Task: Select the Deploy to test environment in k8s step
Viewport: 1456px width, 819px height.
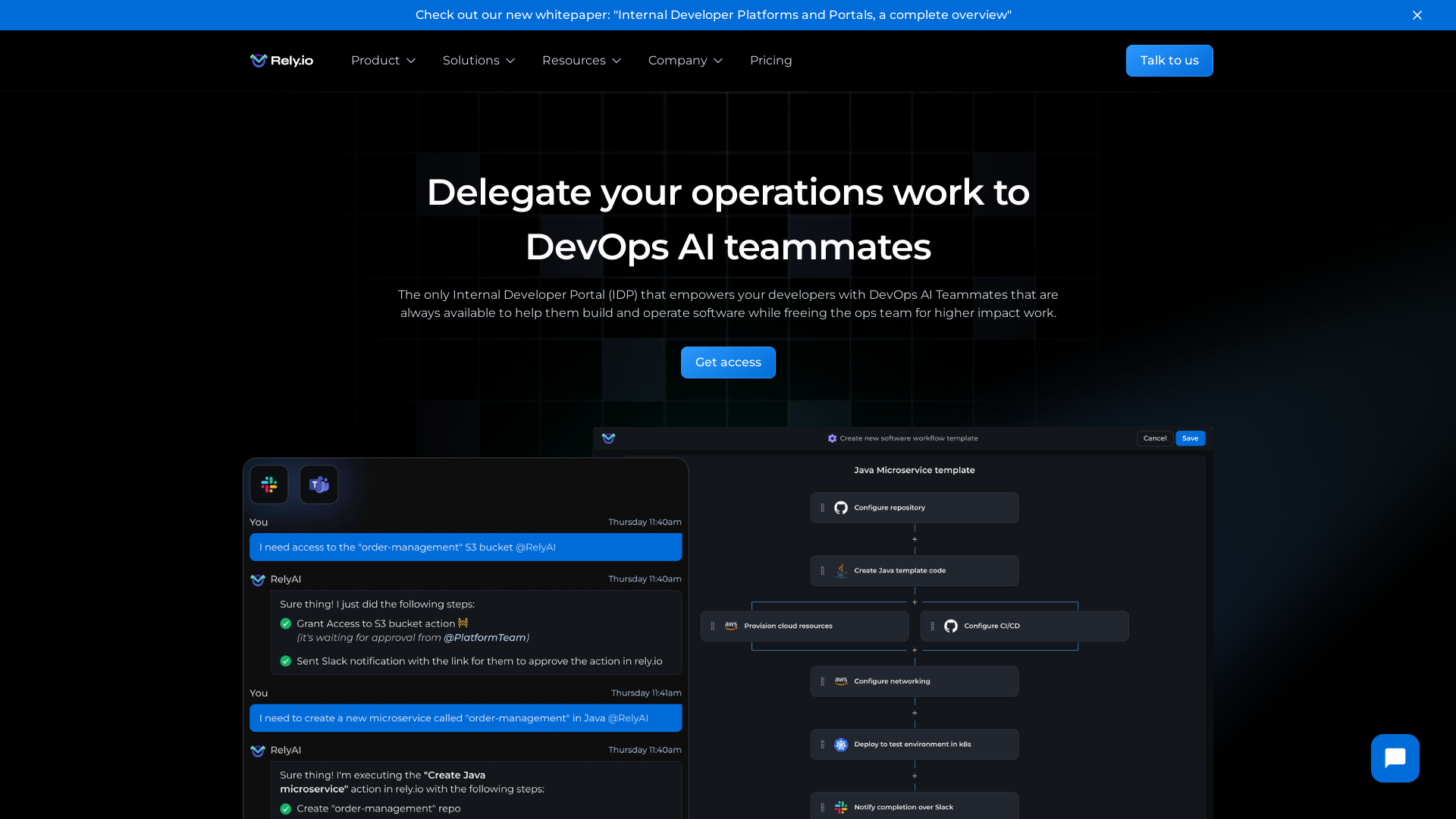Action: point(915,745)
